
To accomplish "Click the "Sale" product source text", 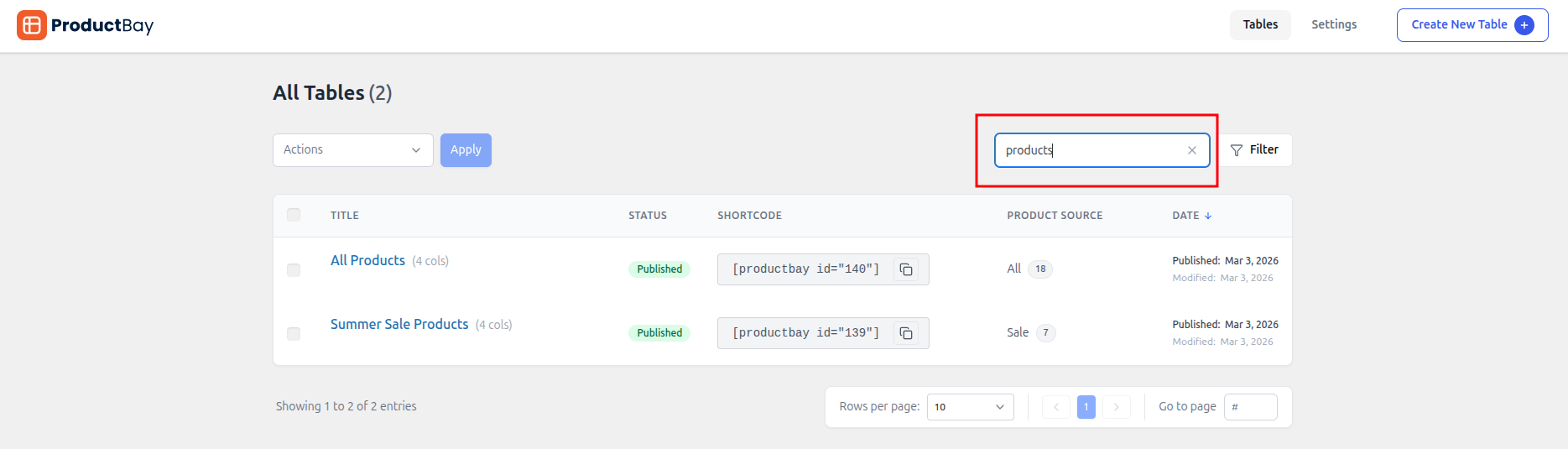I will tap(1018, 332).
